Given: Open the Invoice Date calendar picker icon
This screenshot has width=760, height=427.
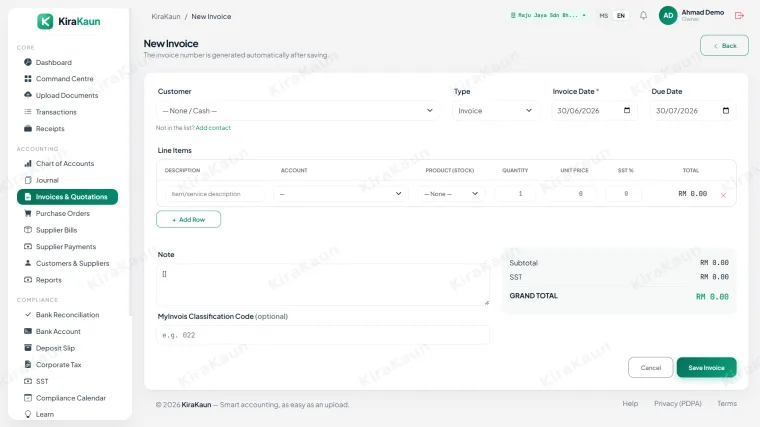Looking at the screenshot, I should click(627, 111).
